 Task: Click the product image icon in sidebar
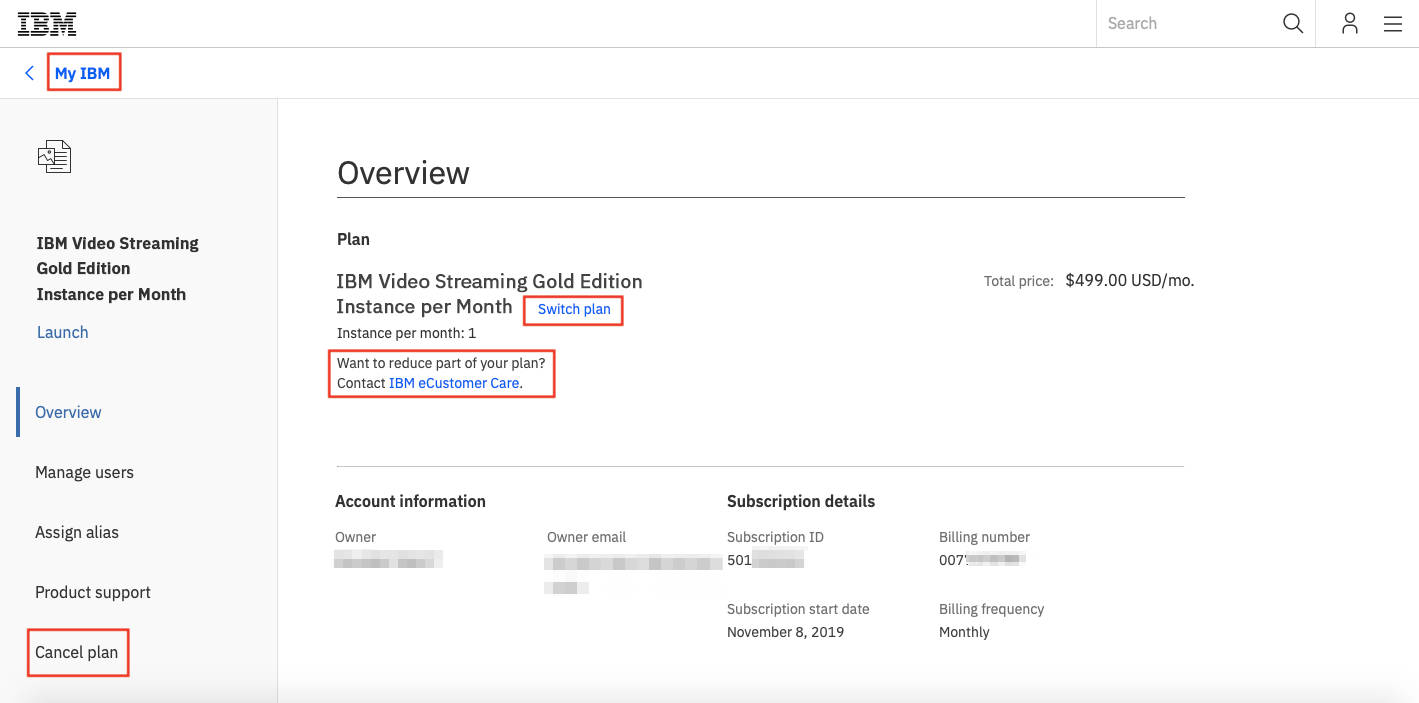pos(54,156)
